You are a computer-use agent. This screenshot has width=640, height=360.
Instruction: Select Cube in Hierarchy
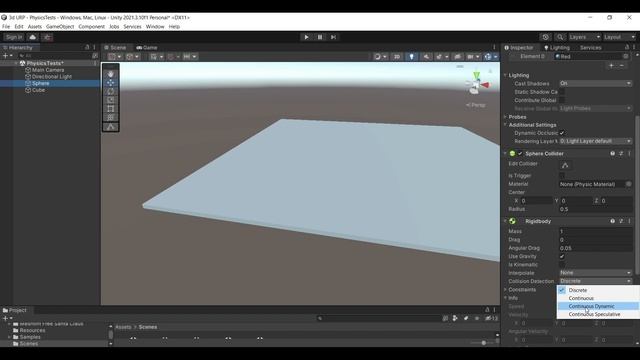click(38, 90)
